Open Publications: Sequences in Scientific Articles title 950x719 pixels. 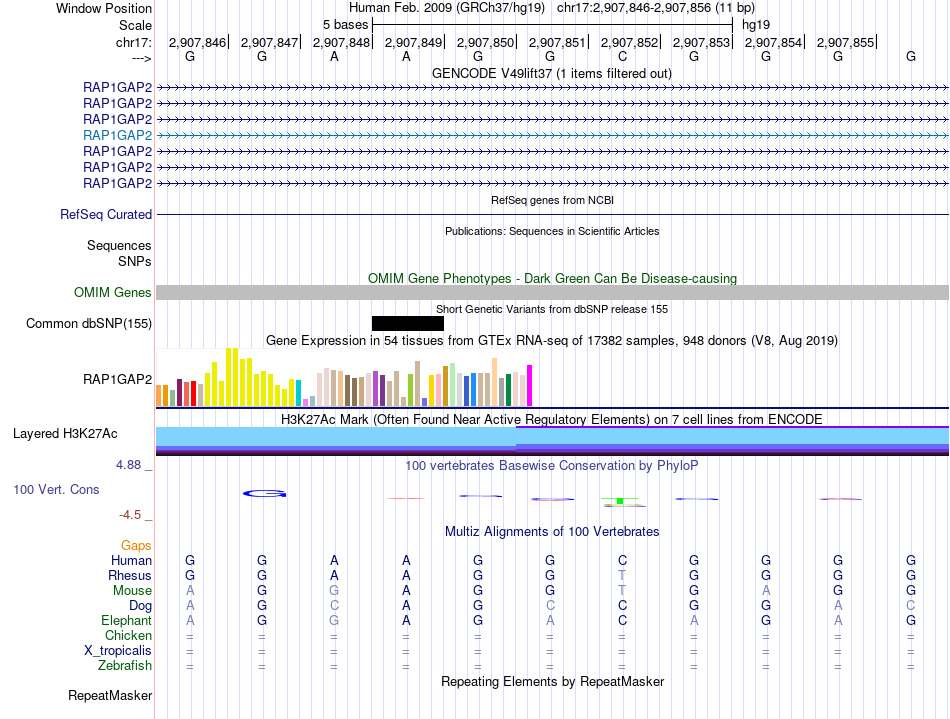pos(552,231)
